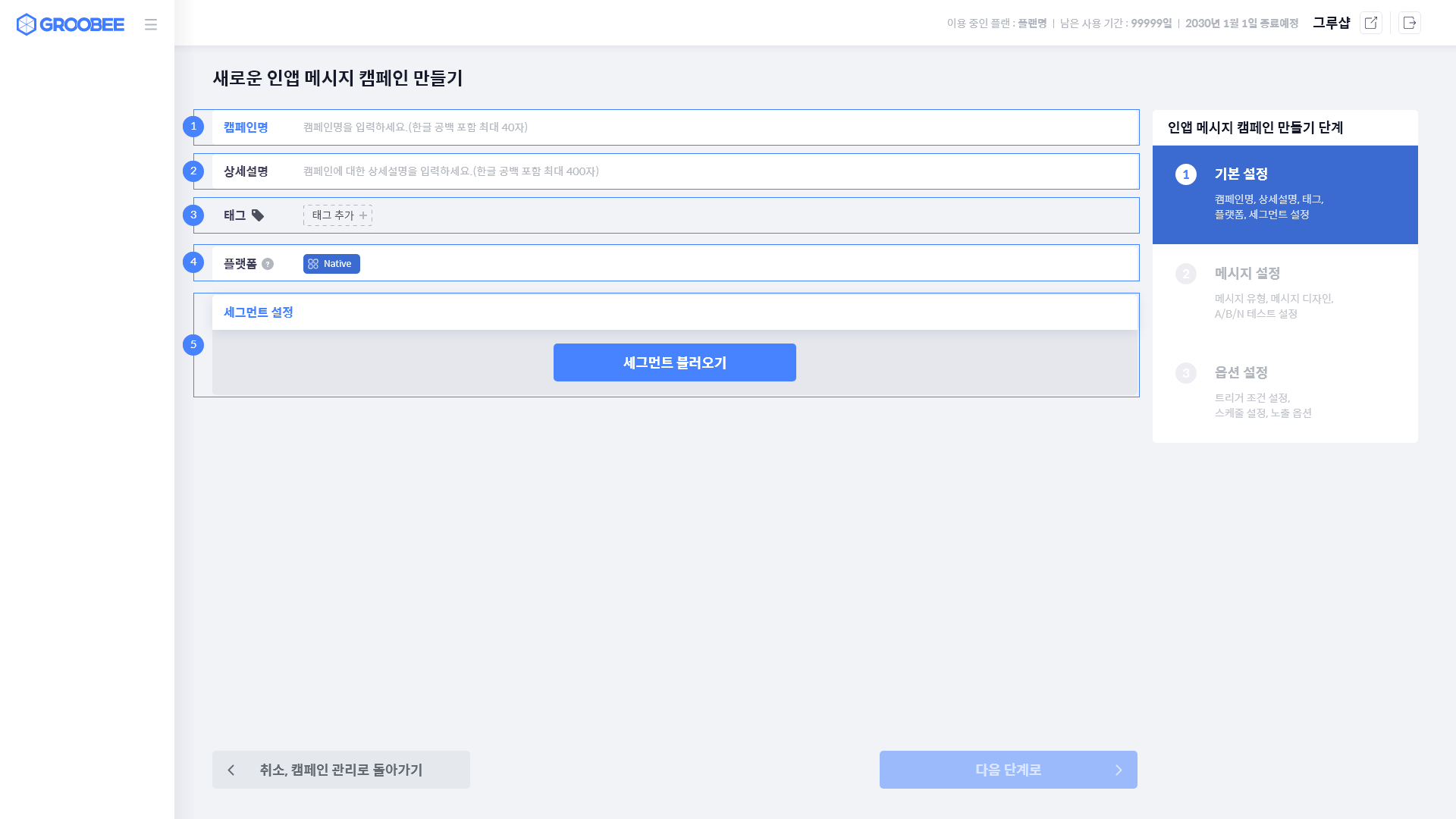Select the 메시지 설정 step
Viewport: 1456px width, 819px height.
pyautogui.click(x=1285, y=293)
